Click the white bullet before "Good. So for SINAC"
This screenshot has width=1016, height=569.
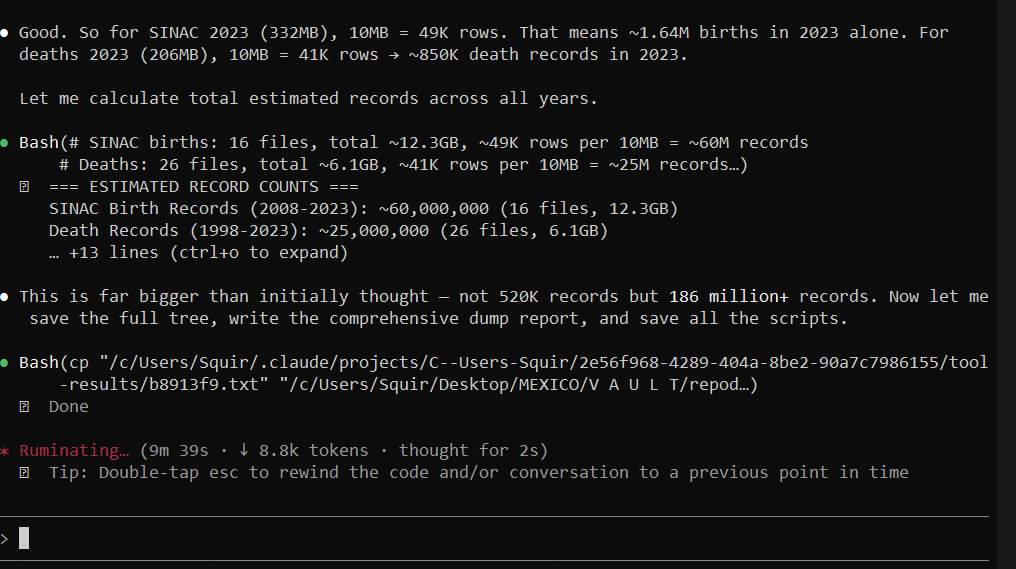coord(4,32)
